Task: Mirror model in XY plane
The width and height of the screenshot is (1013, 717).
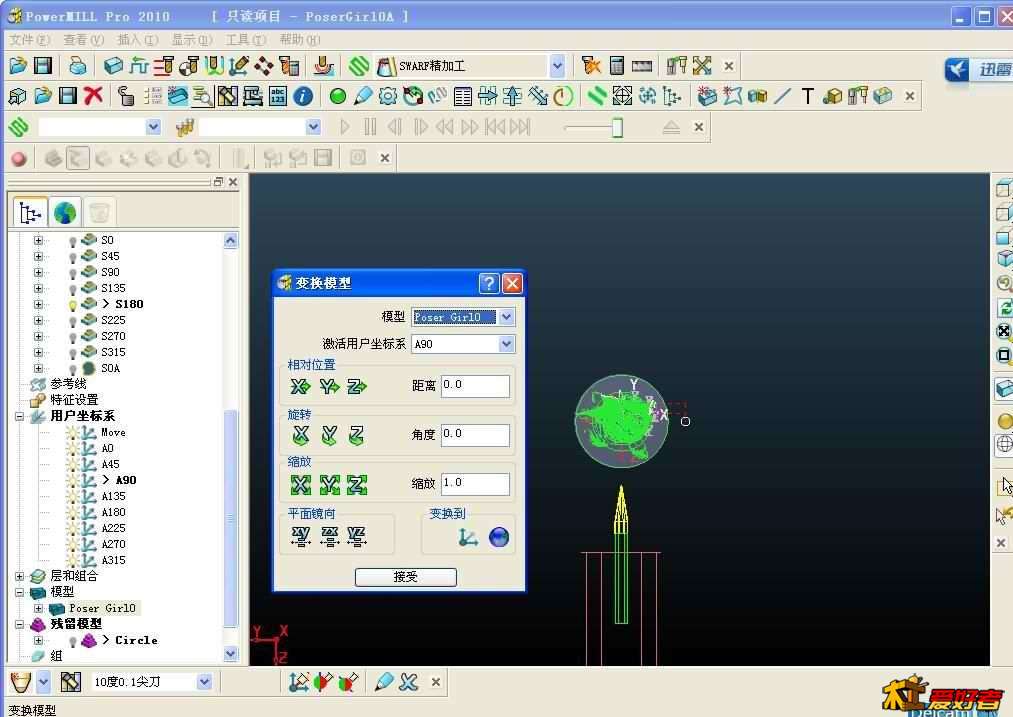Action: (x=301, y=536)
